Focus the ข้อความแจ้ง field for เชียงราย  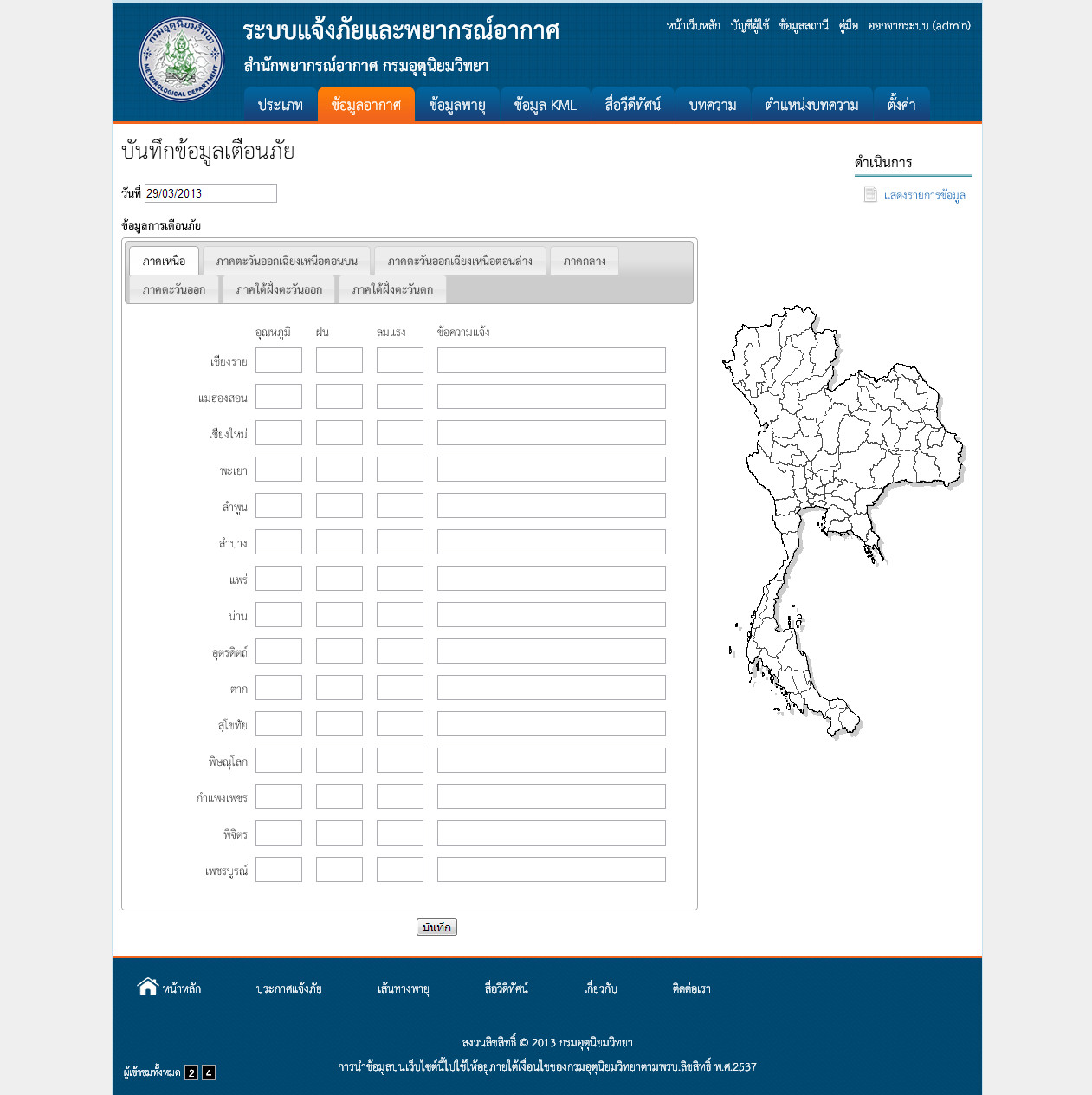(552, 360)
